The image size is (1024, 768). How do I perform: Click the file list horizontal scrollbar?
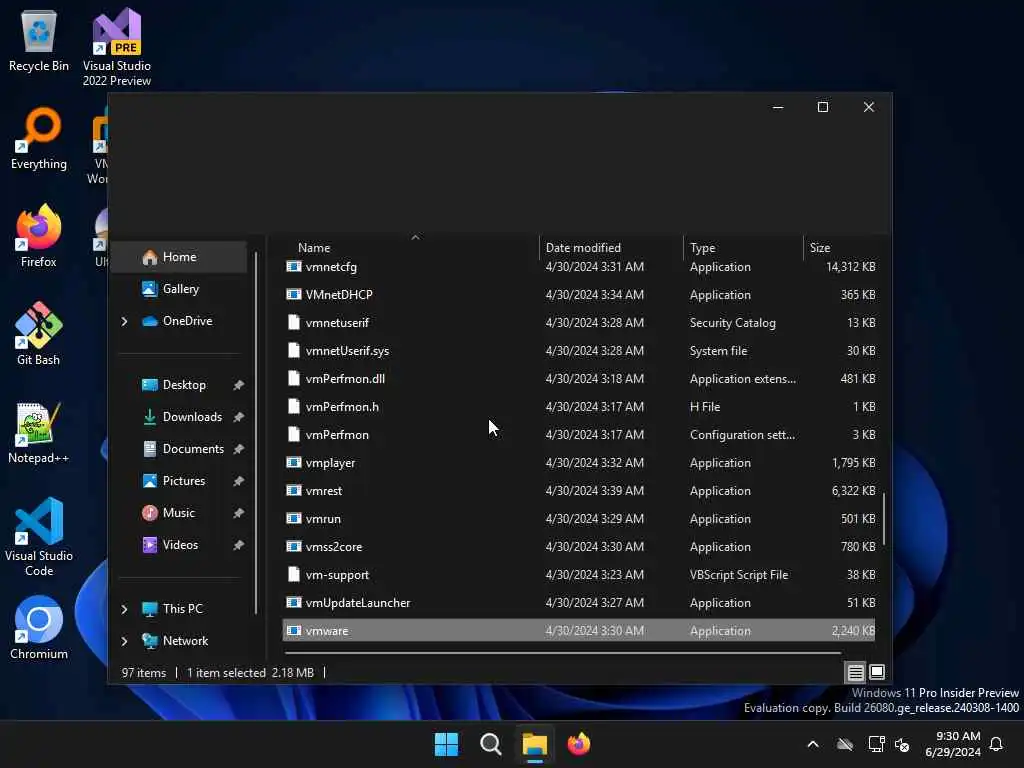click(563, 652)
